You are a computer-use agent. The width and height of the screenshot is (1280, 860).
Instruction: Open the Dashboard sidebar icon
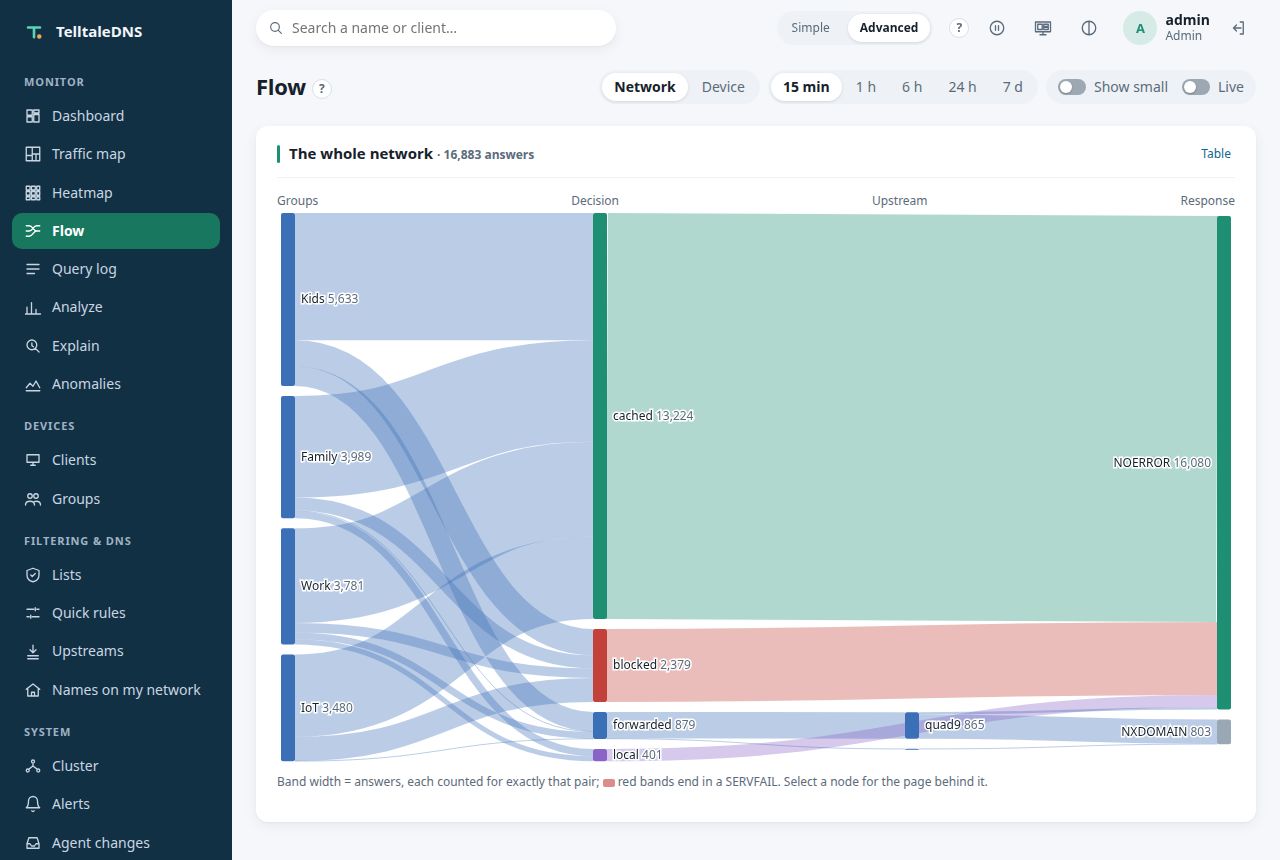tap(33, 116)
